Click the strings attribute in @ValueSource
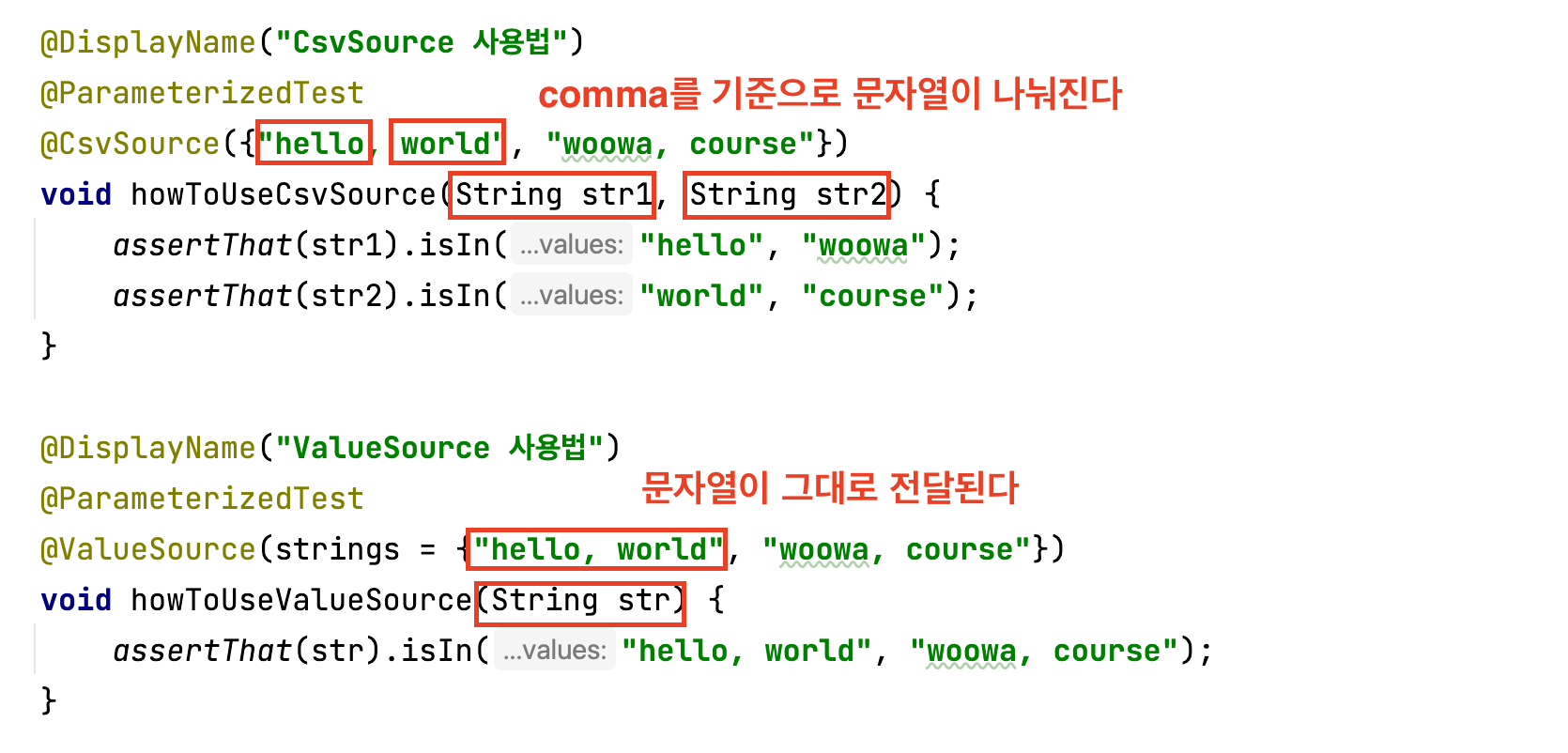This screenshot has height=753, width=1568. 337,549
